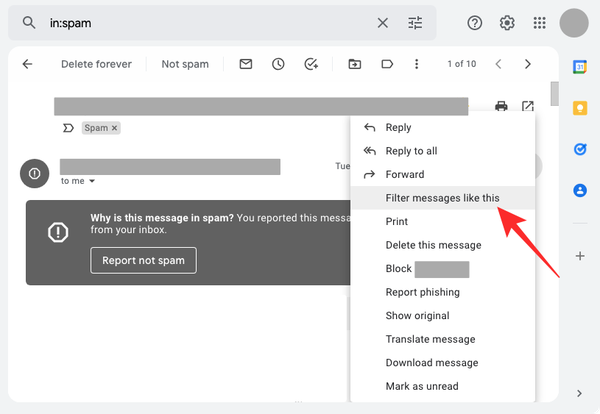The image size is (600, 414).
Task: Click Not spam in toolbar
Action: 185,64
